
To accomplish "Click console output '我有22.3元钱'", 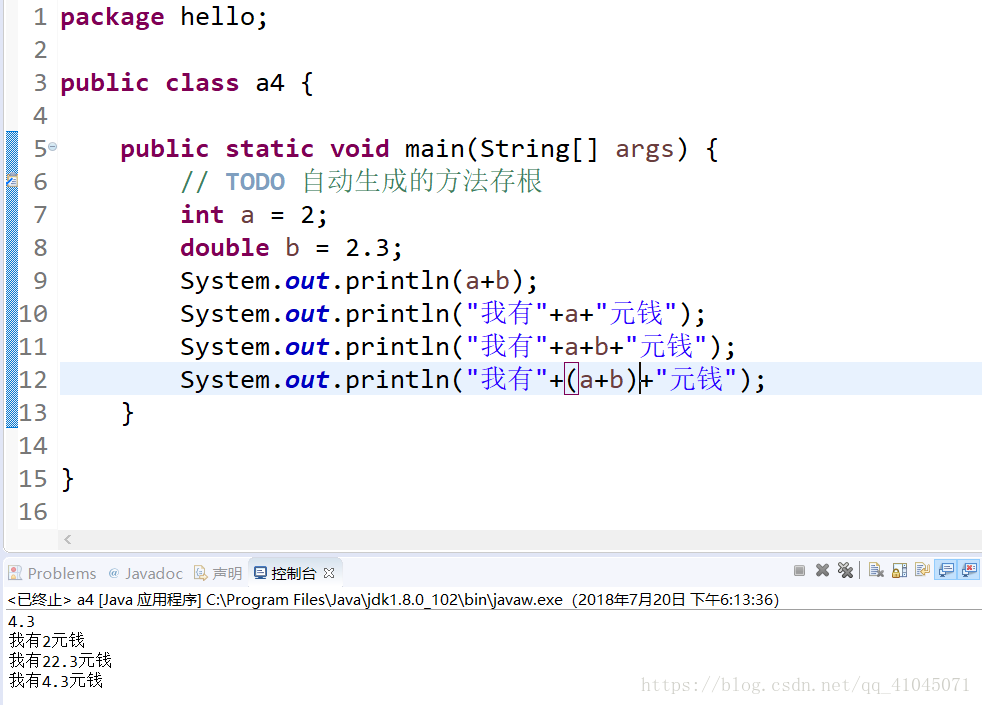I will click(x=60, y=661).
